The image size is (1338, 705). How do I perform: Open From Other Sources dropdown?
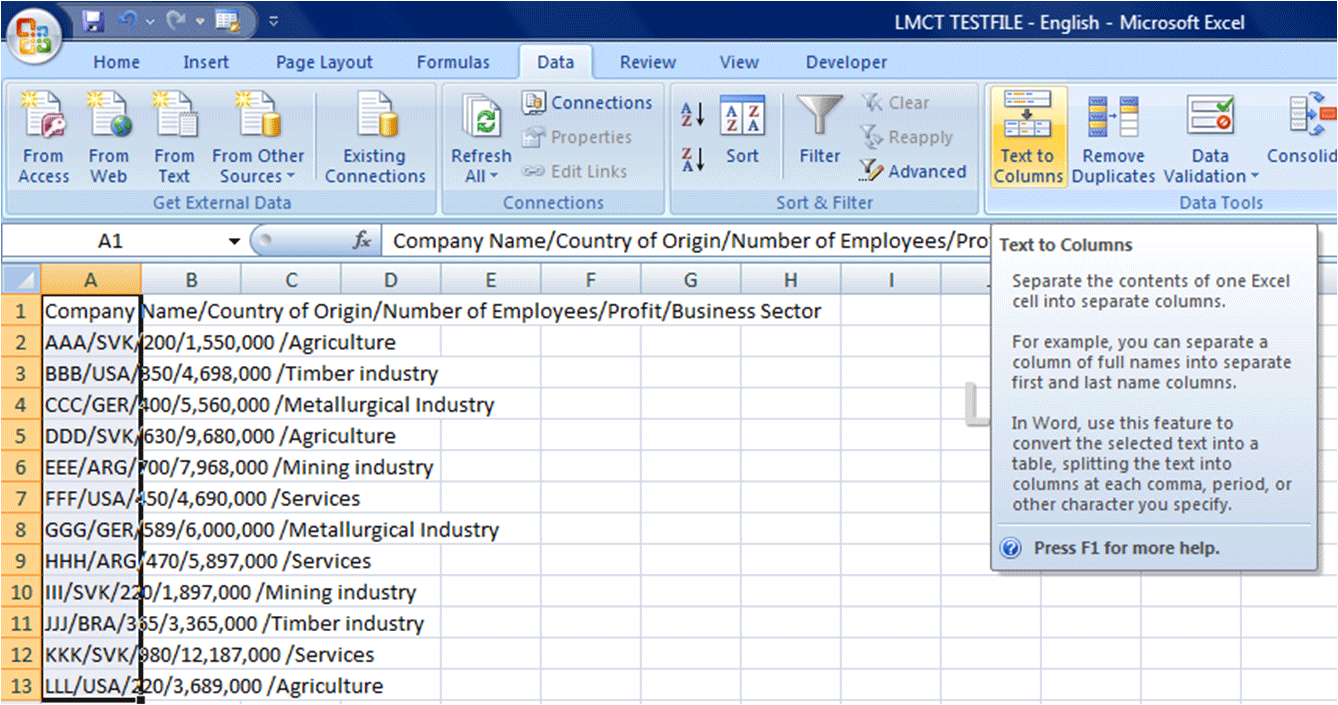pos(257,138)
